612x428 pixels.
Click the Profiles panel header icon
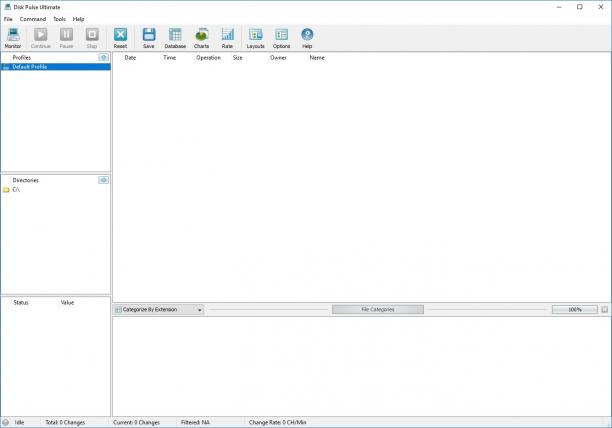tap(103, 57)
